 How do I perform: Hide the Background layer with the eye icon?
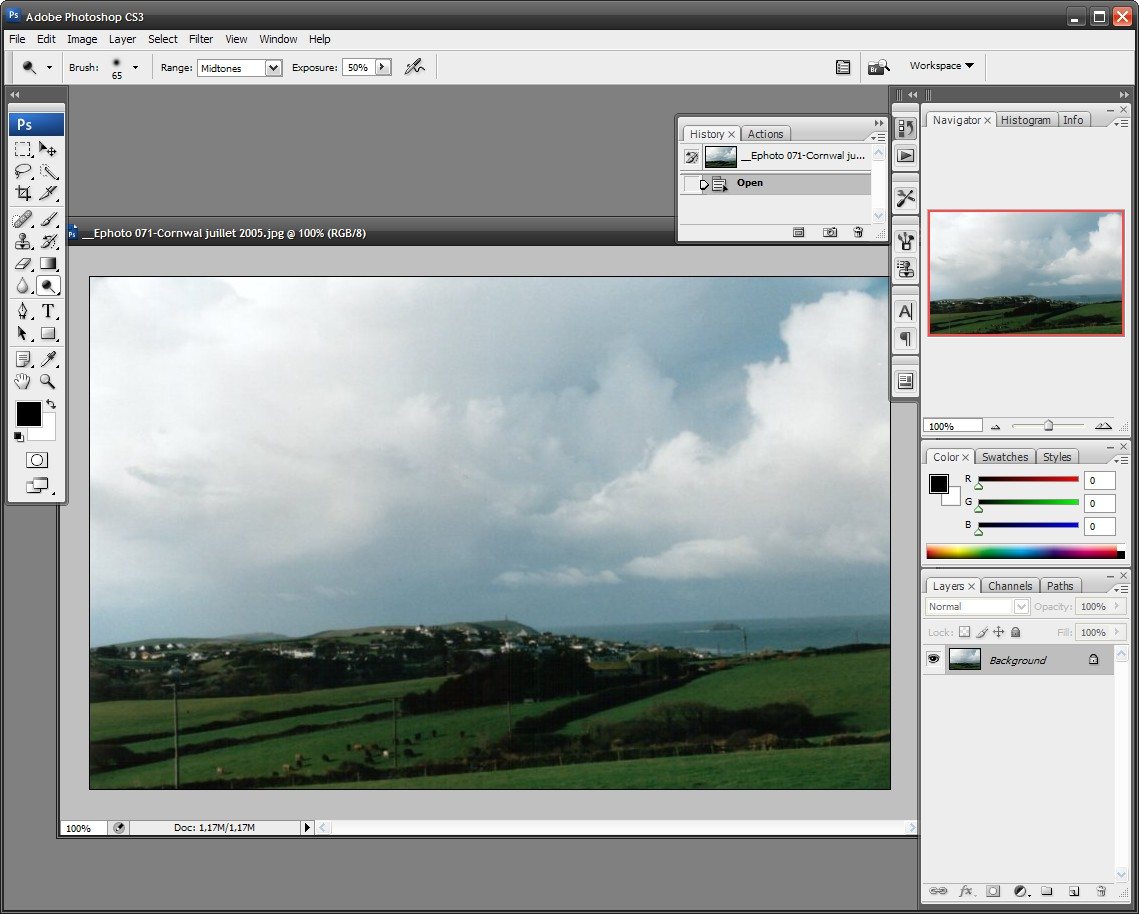[x=934, y=659]
